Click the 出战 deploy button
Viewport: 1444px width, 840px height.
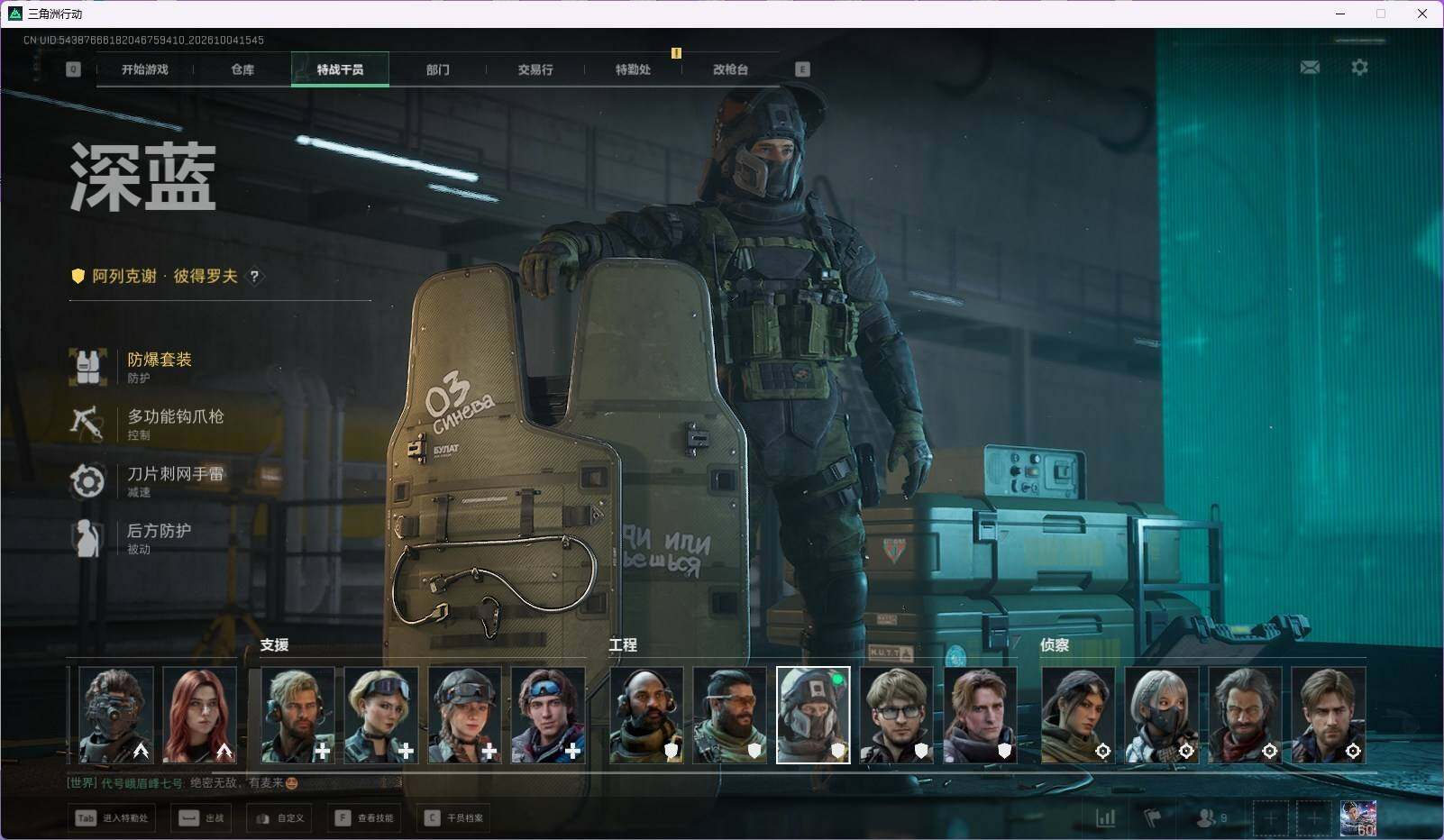click(201, 817)
